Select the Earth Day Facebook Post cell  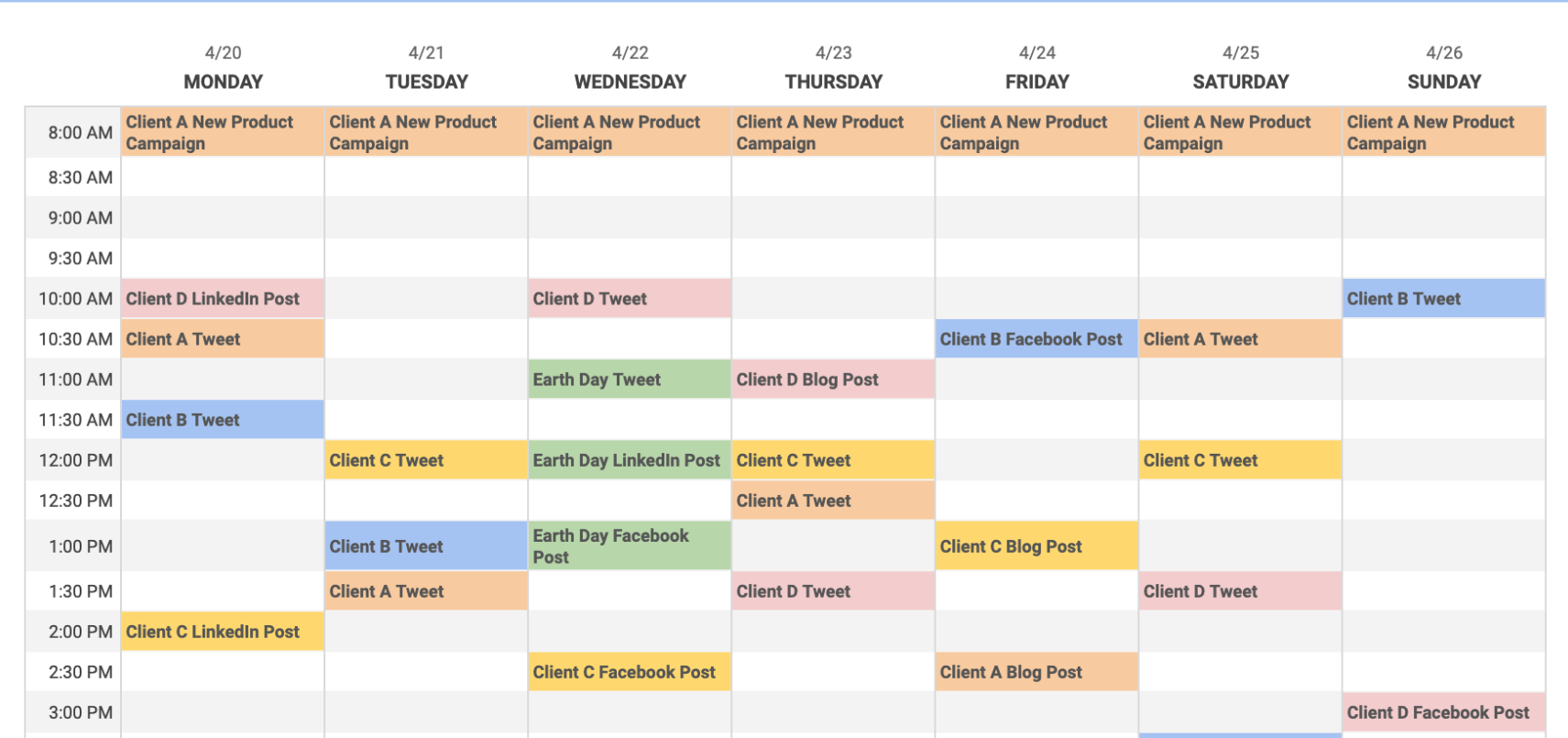pos(629,546)
